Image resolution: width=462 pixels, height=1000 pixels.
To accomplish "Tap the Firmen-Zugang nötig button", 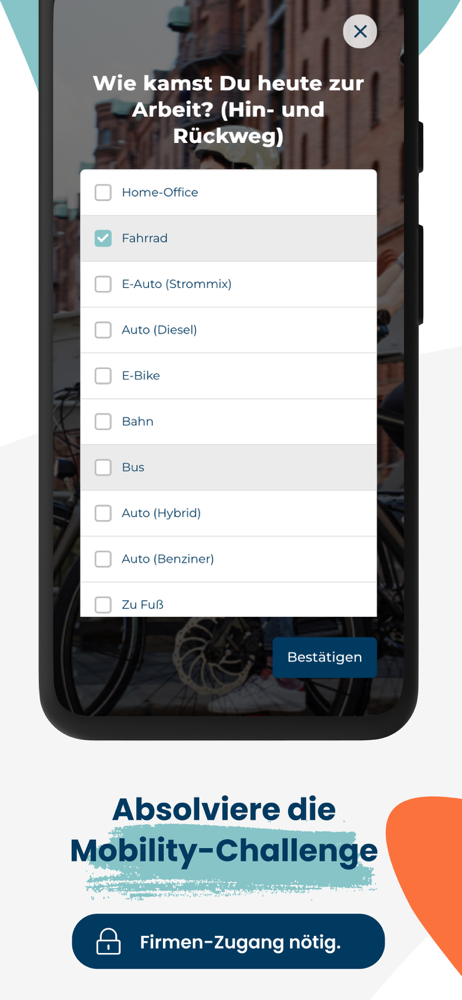I will click(x=228, y=941).
